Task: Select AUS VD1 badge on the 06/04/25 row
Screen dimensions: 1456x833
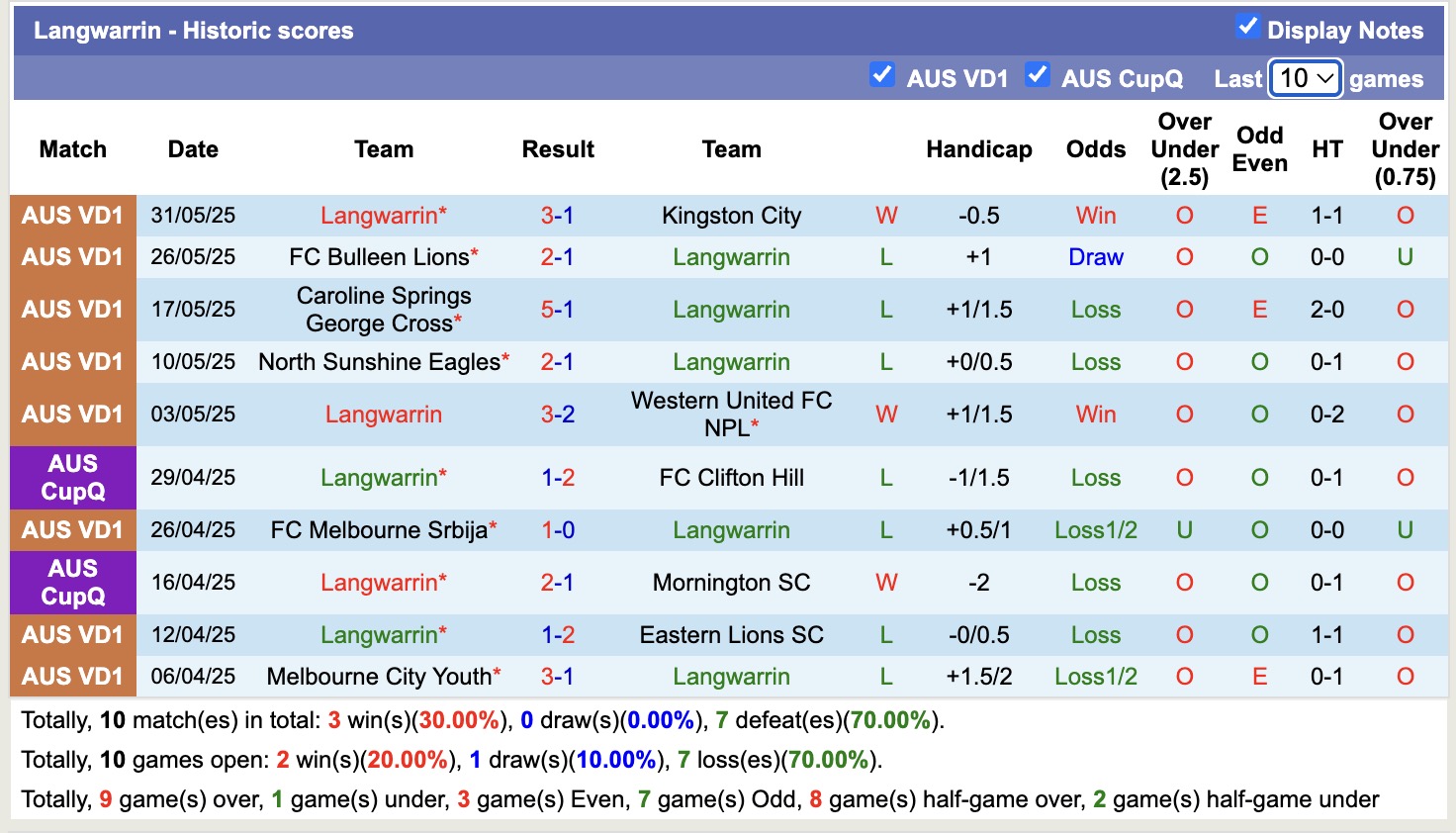Action: coord(72,676)
